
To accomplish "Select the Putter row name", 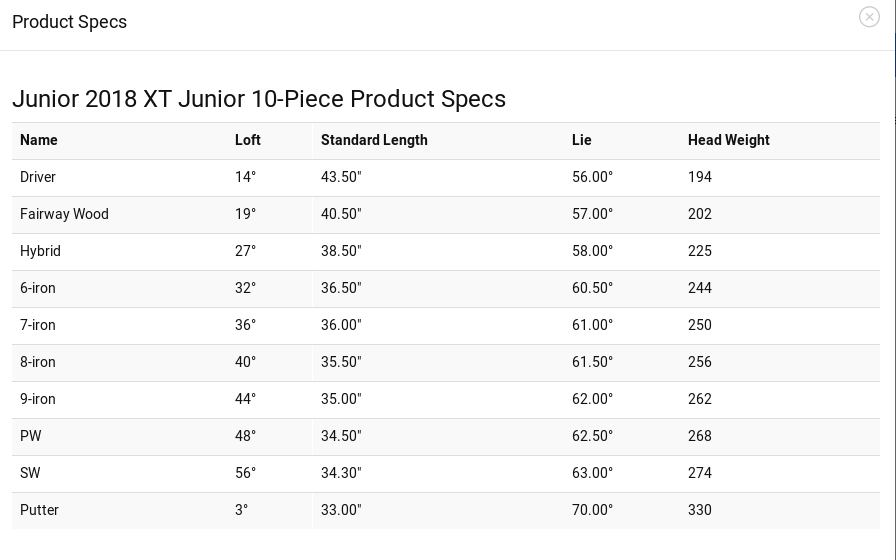I will pos(39,510).
